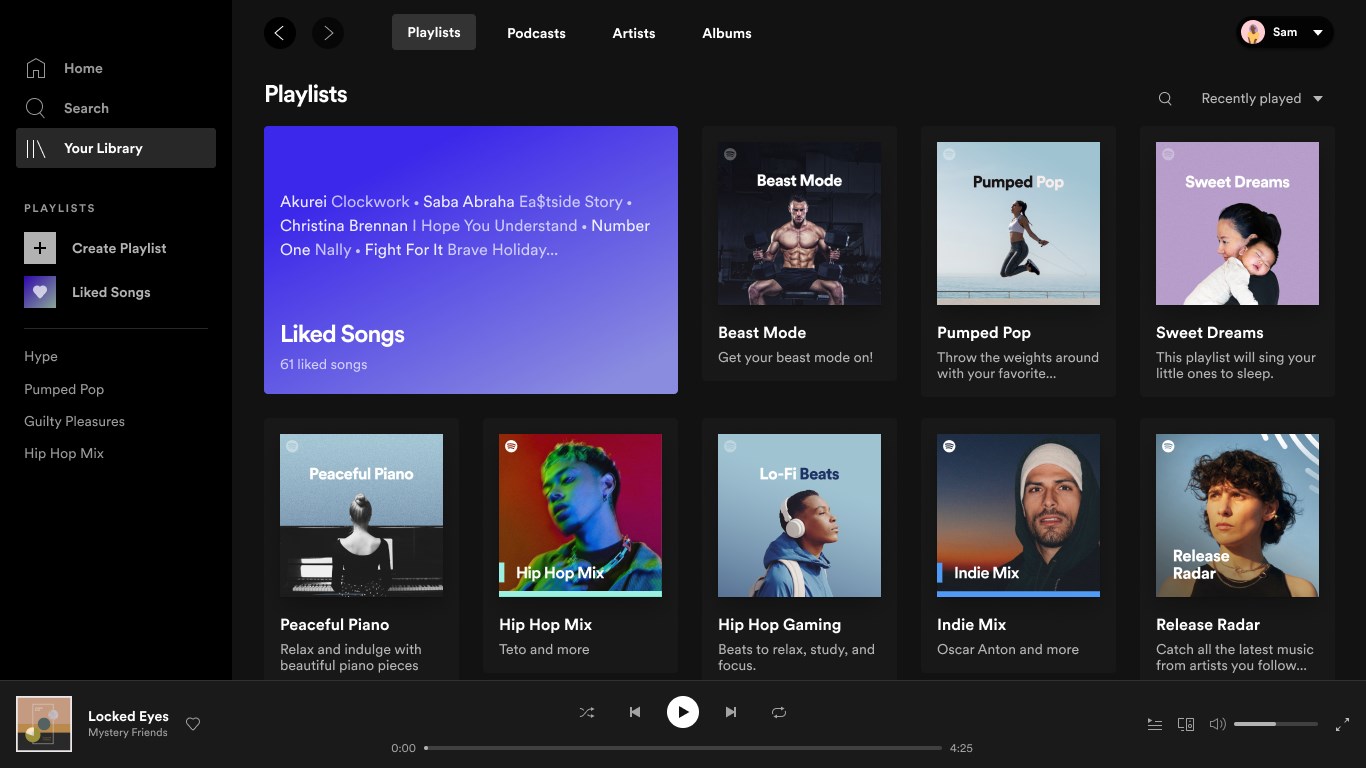Switch to the Podcasts tab

536,33
